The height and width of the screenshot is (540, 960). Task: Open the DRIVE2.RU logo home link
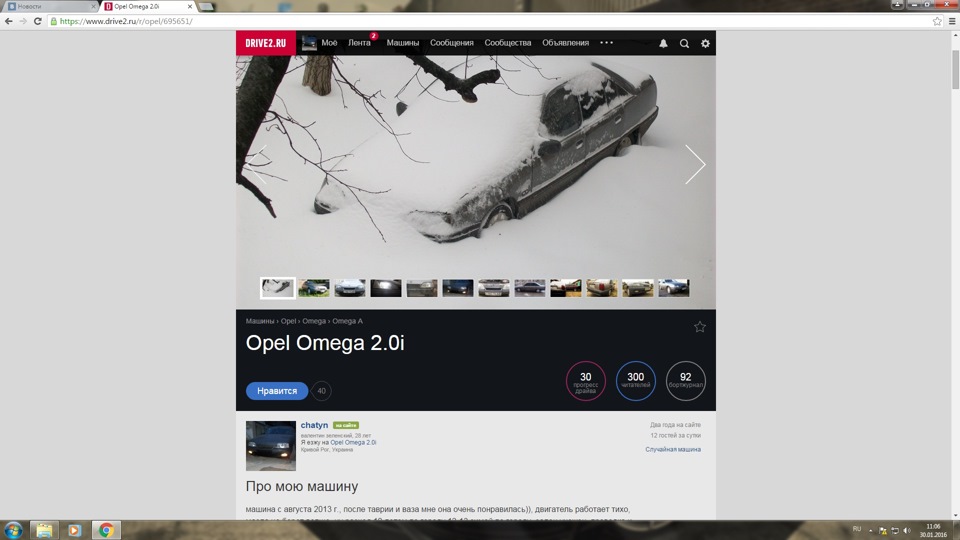point(266,43)
